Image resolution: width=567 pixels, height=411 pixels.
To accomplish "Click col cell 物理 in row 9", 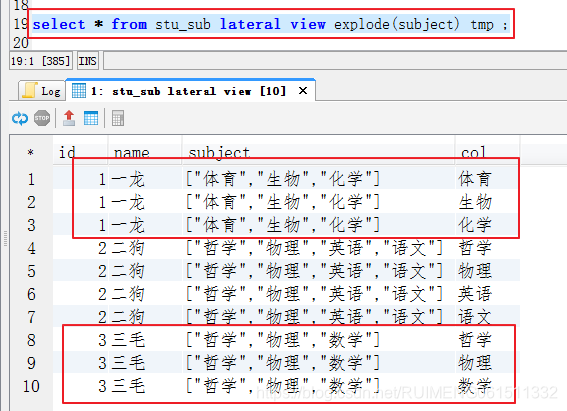I will [x=487, y=363].
